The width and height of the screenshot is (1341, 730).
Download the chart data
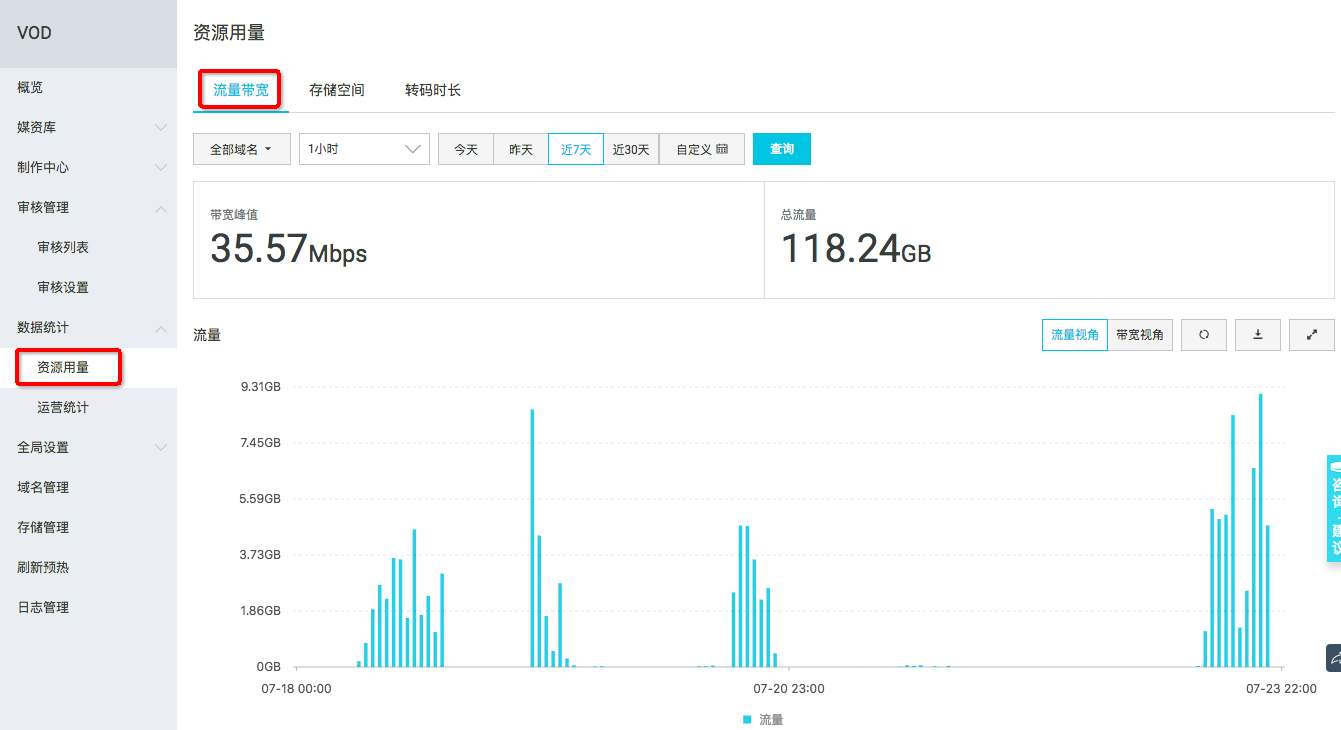1258,335
